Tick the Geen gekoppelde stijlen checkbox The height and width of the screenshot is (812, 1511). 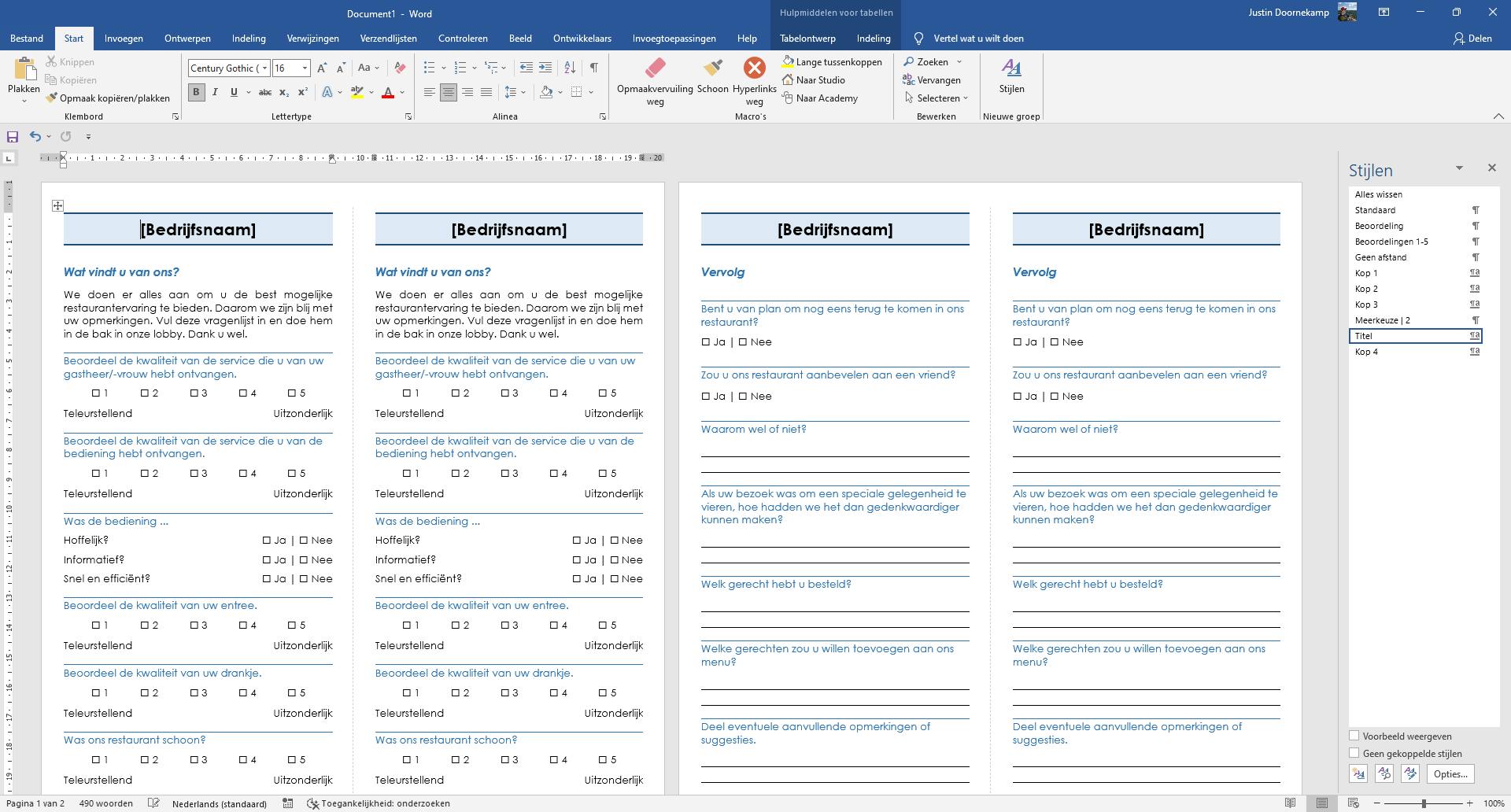click(x=1354, y=754)
